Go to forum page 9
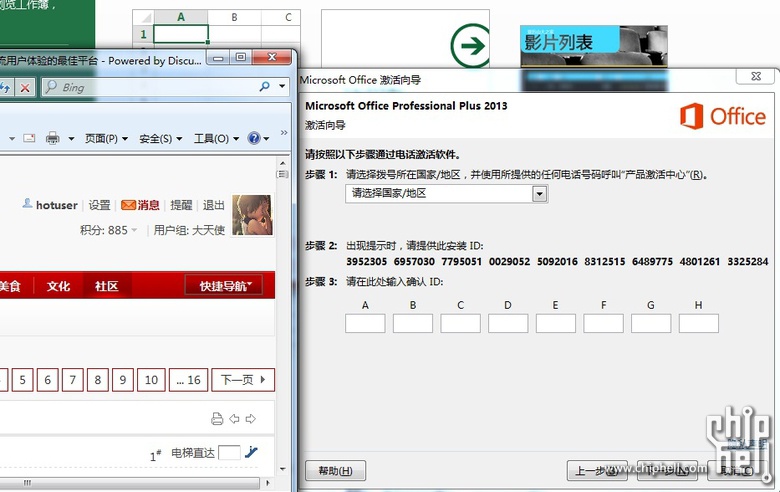The image size is (780, 492). click(x=122, y=380)
